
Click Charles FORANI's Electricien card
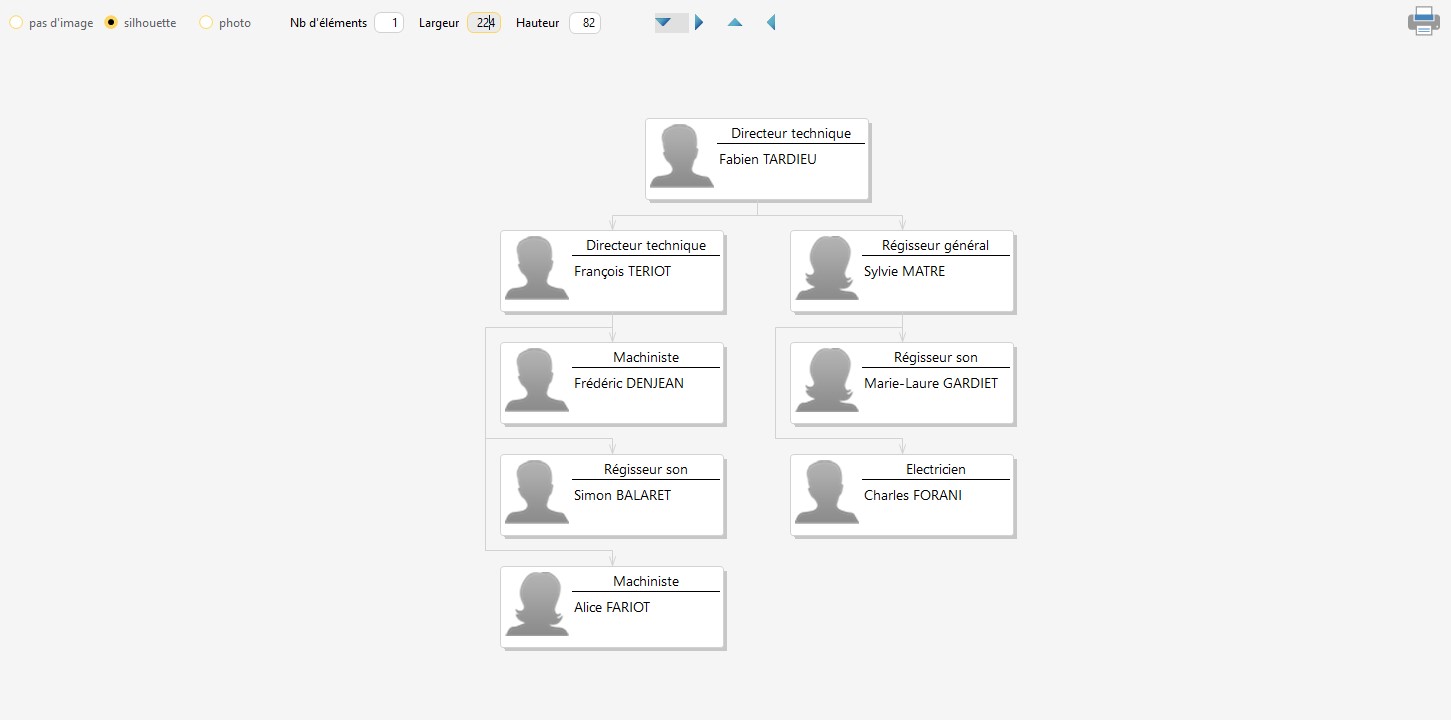click(x=901, y=496)
